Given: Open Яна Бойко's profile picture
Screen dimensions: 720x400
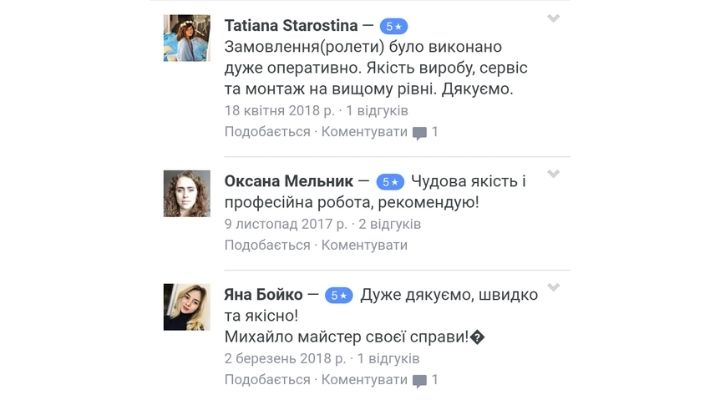Looking at the screenshot, I should [186, 307].
